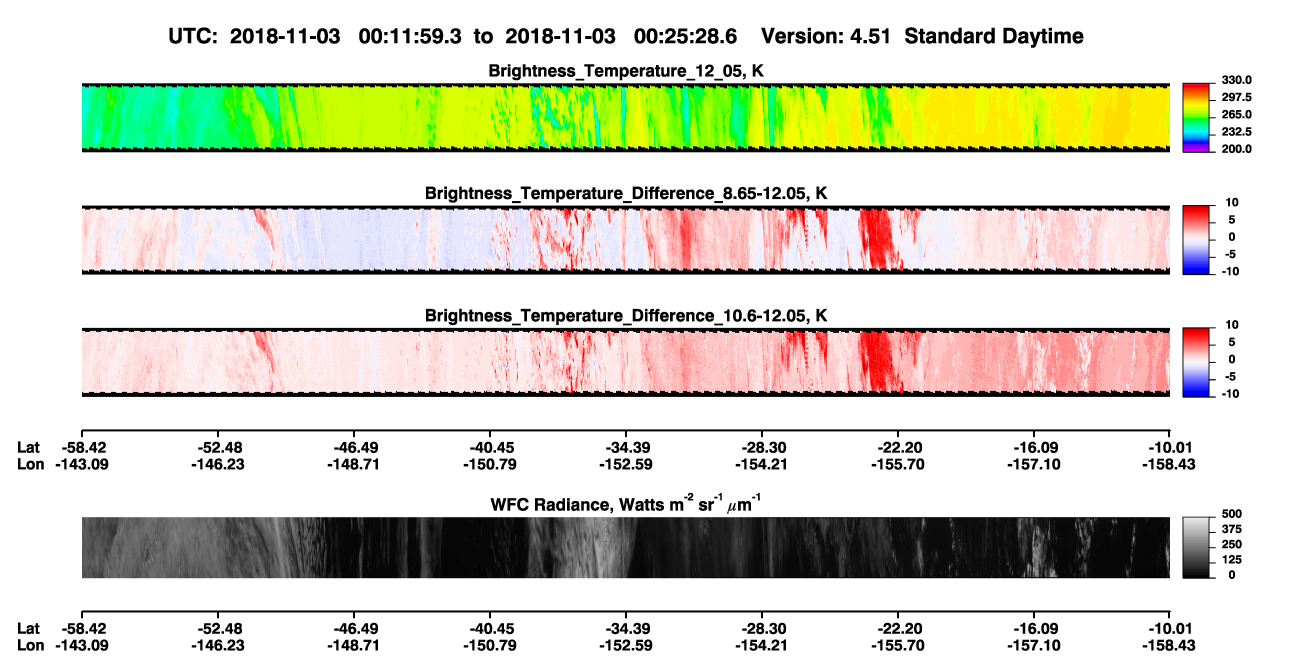Viewport: 1300px width, 667px height.
Task: Click the 125 tick on the WFC colorbar
Action: [1231, 560]
